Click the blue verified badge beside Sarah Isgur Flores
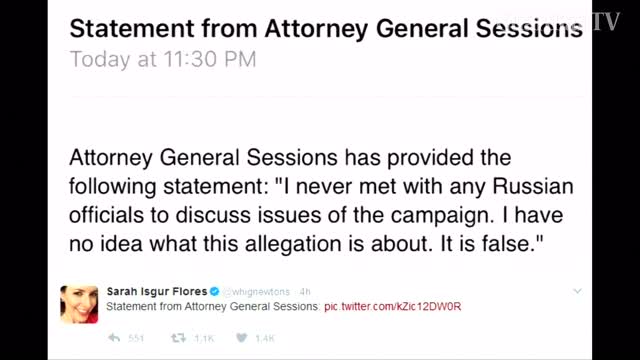 (x=215, y=291)
